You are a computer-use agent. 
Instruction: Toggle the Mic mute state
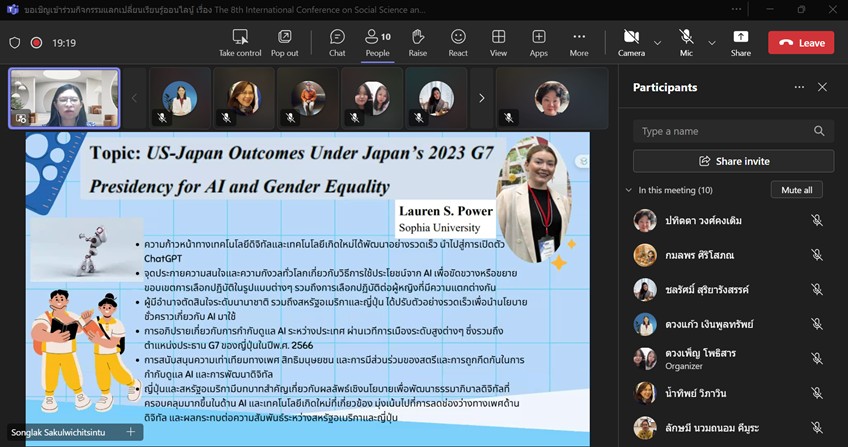(686, 42)
